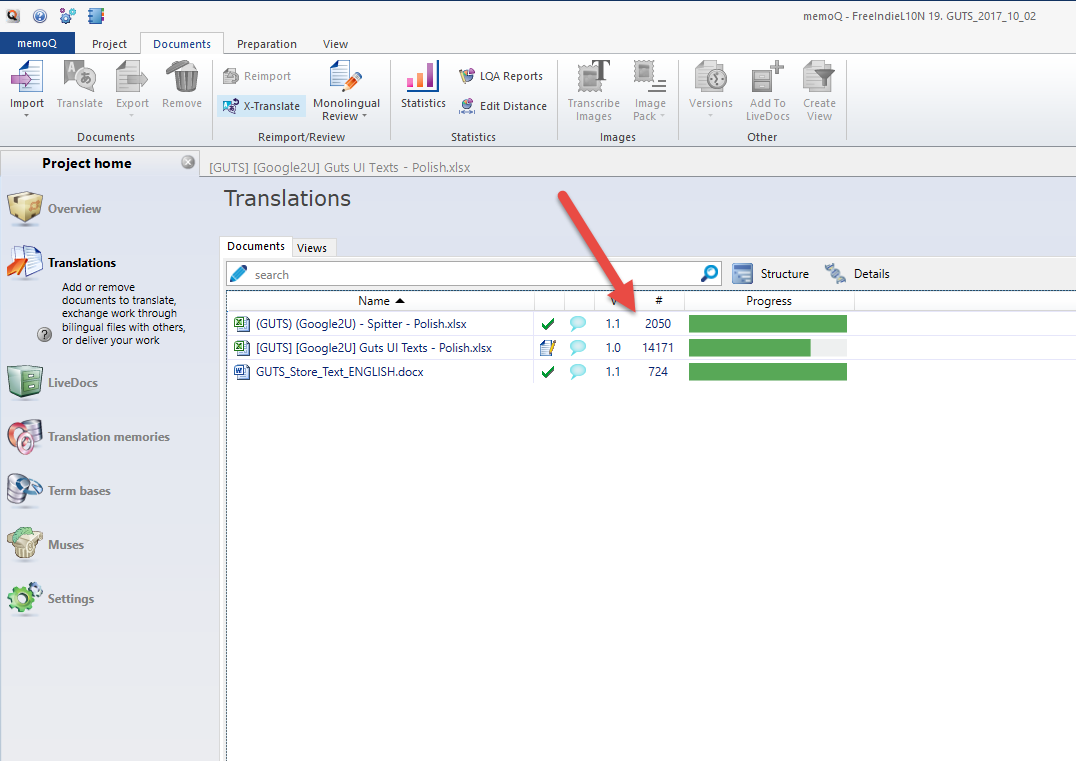Click the 14171 segment count cell
This screenshot has height=761, width=1076.
[x=657, y=348]
